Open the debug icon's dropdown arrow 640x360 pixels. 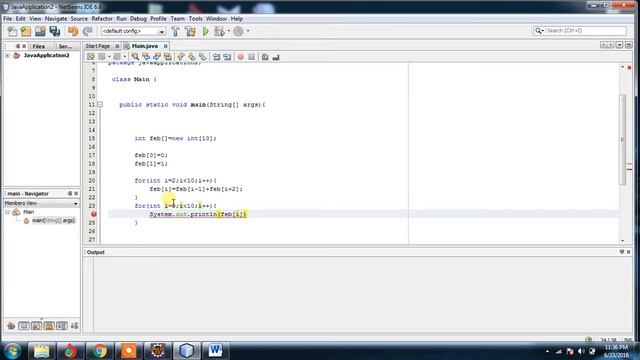click(229, 31)
